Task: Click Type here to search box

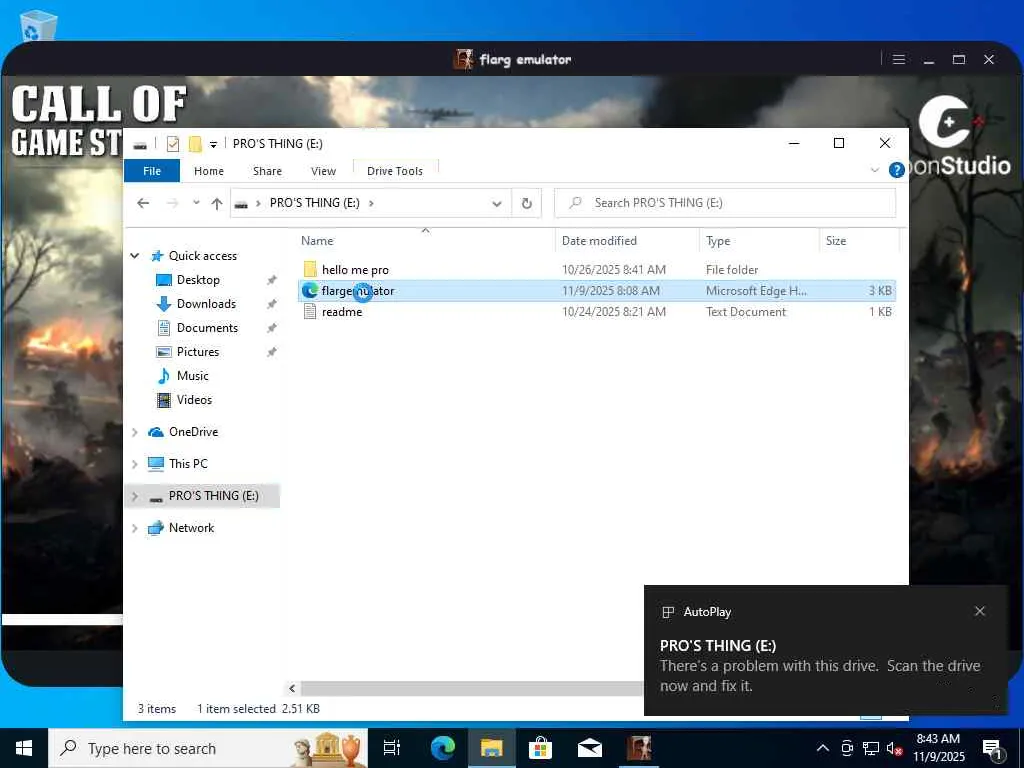Action: pyautogui.click(x=208, y=748)
